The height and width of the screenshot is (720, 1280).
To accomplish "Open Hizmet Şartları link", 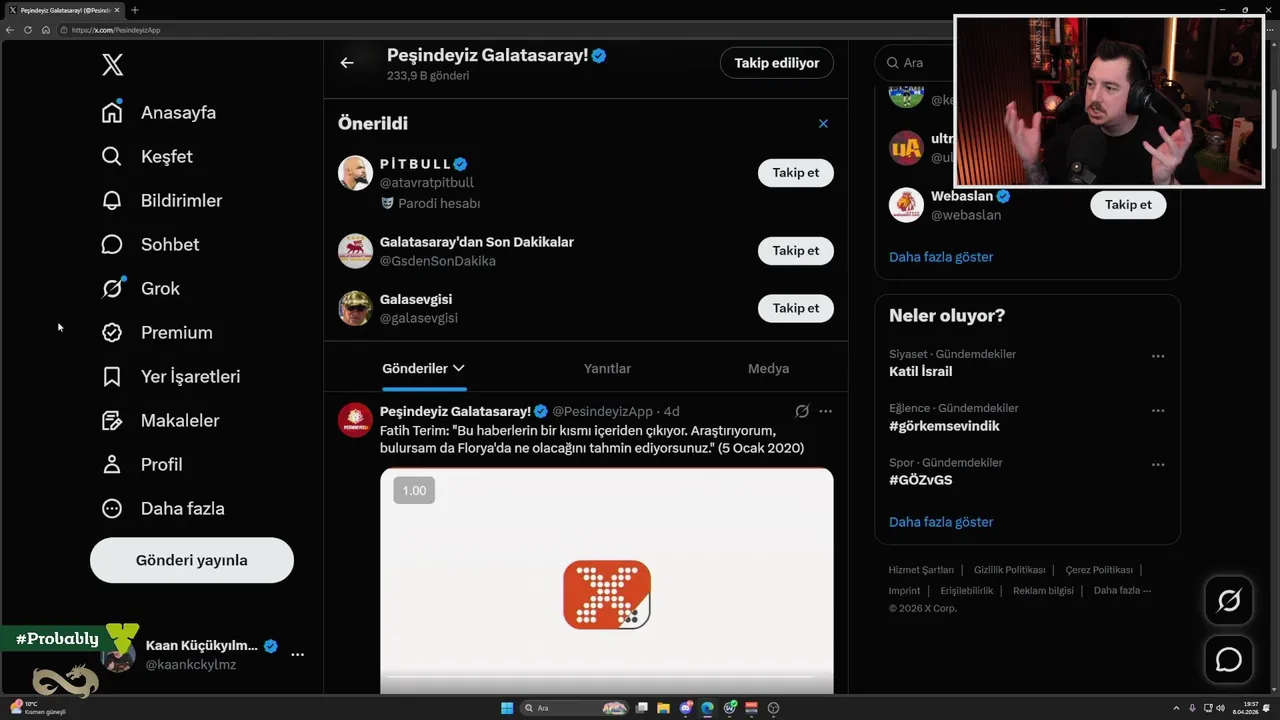I will 921,570.
